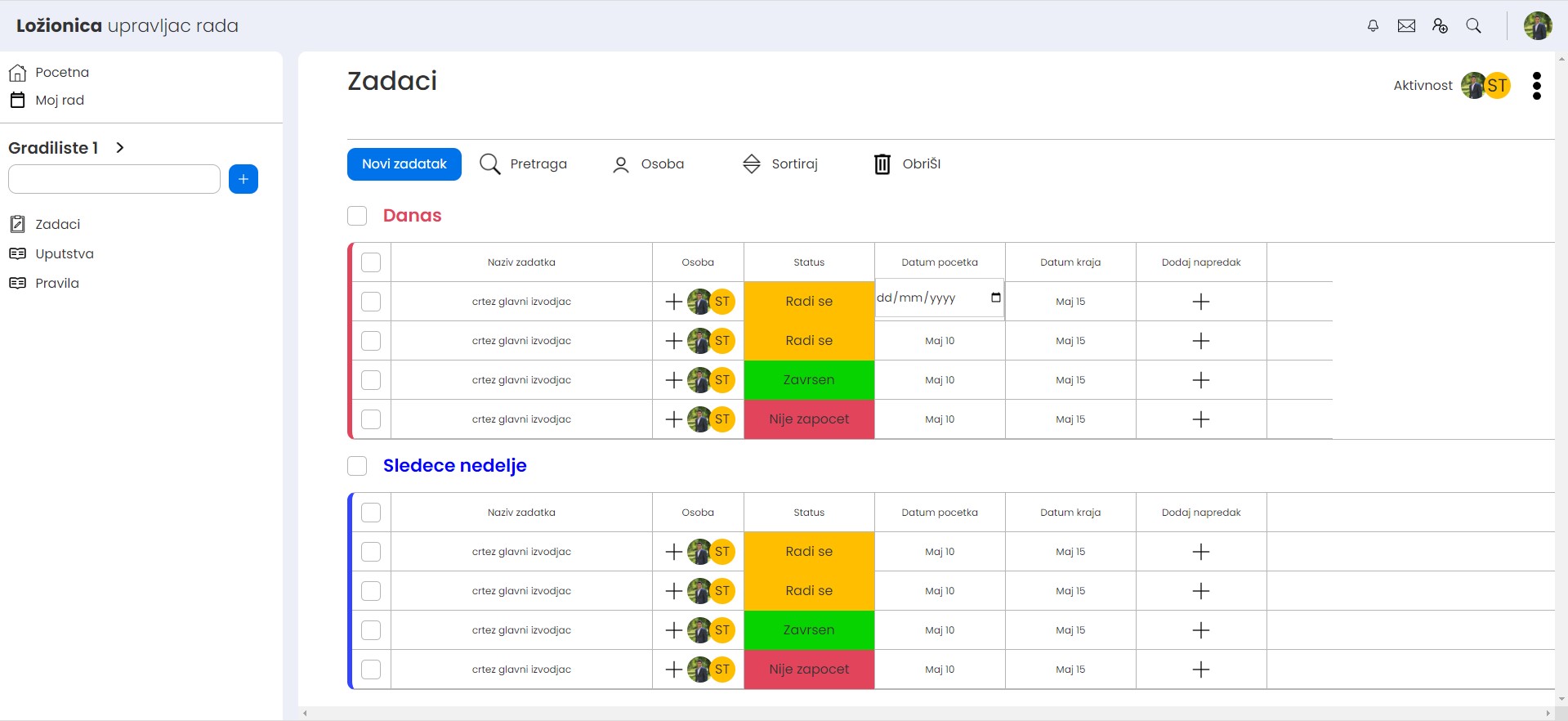The image size is (1568, 721).
Task: Open the Osoba filter
Action: [649, 164]
